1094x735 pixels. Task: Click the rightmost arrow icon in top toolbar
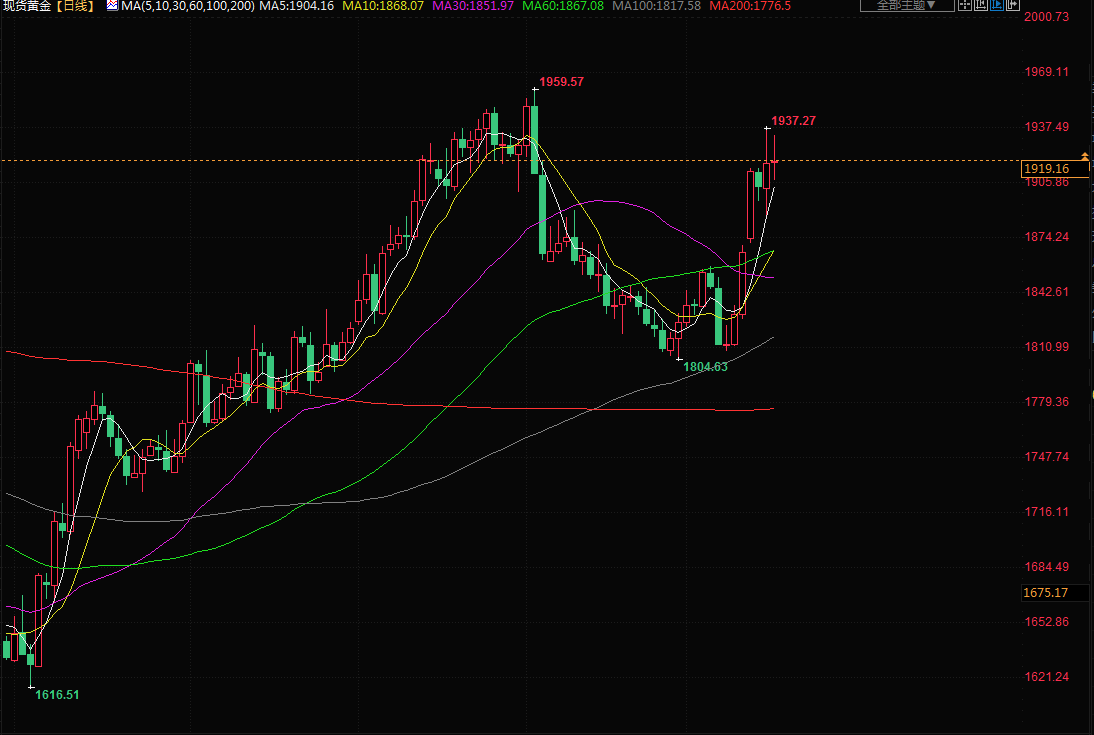coord(1012,5)
